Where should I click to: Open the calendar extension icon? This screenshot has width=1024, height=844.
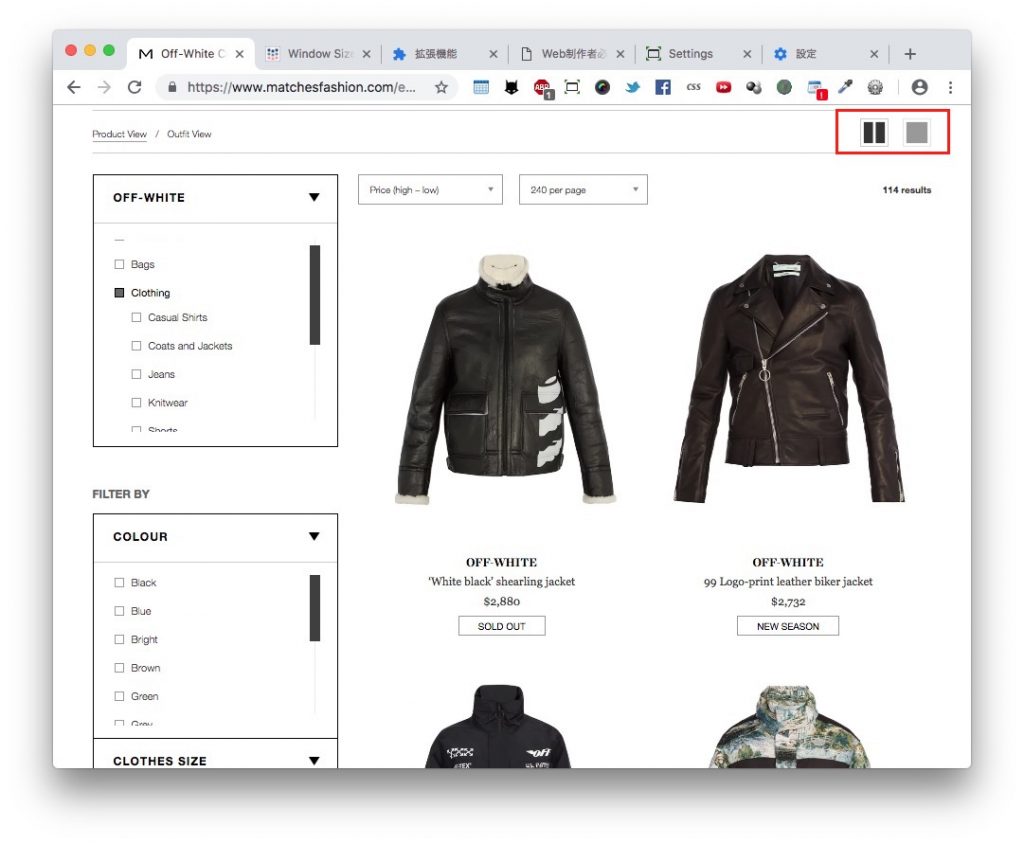(481, 87)
